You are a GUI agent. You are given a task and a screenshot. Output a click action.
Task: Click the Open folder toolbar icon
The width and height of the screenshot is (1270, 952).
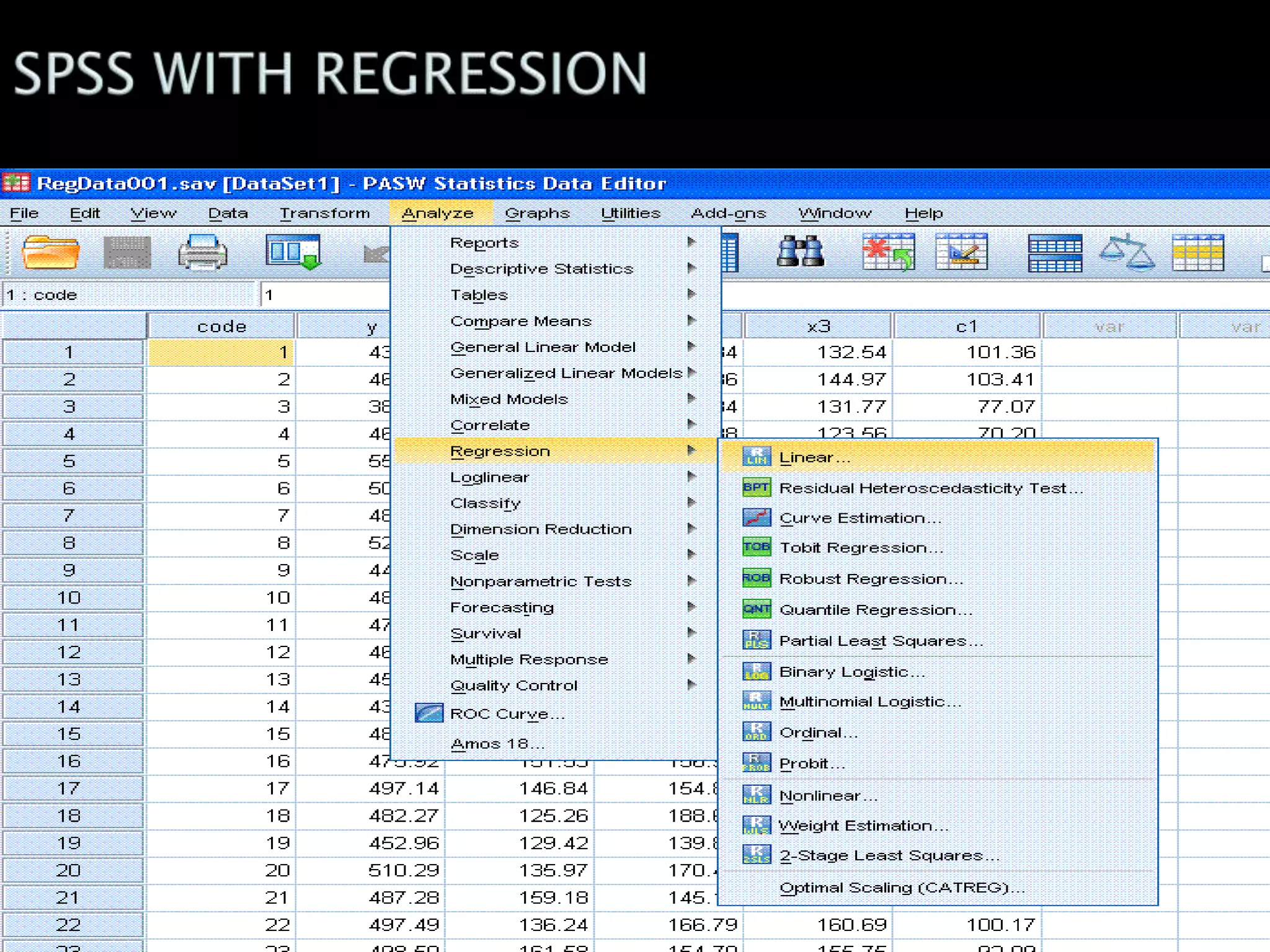[51, 252]
